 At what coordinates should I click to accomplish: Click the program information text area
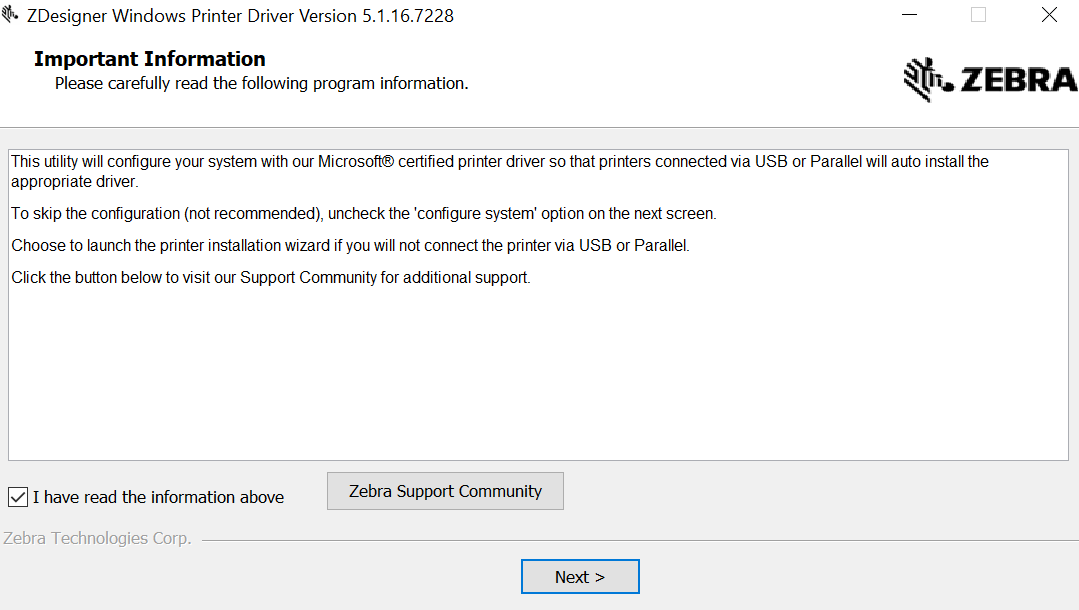pos(539,300)
